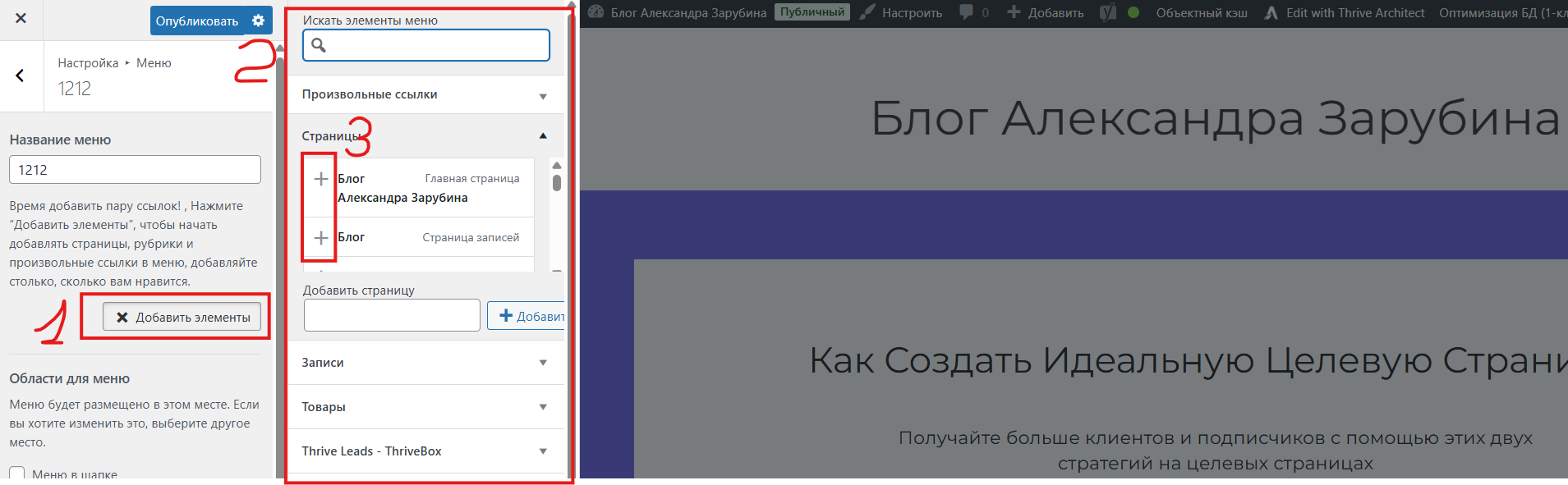The image size is (1568, 485).
Task: Click the Страница записей label
Action: tap(471, 237)
